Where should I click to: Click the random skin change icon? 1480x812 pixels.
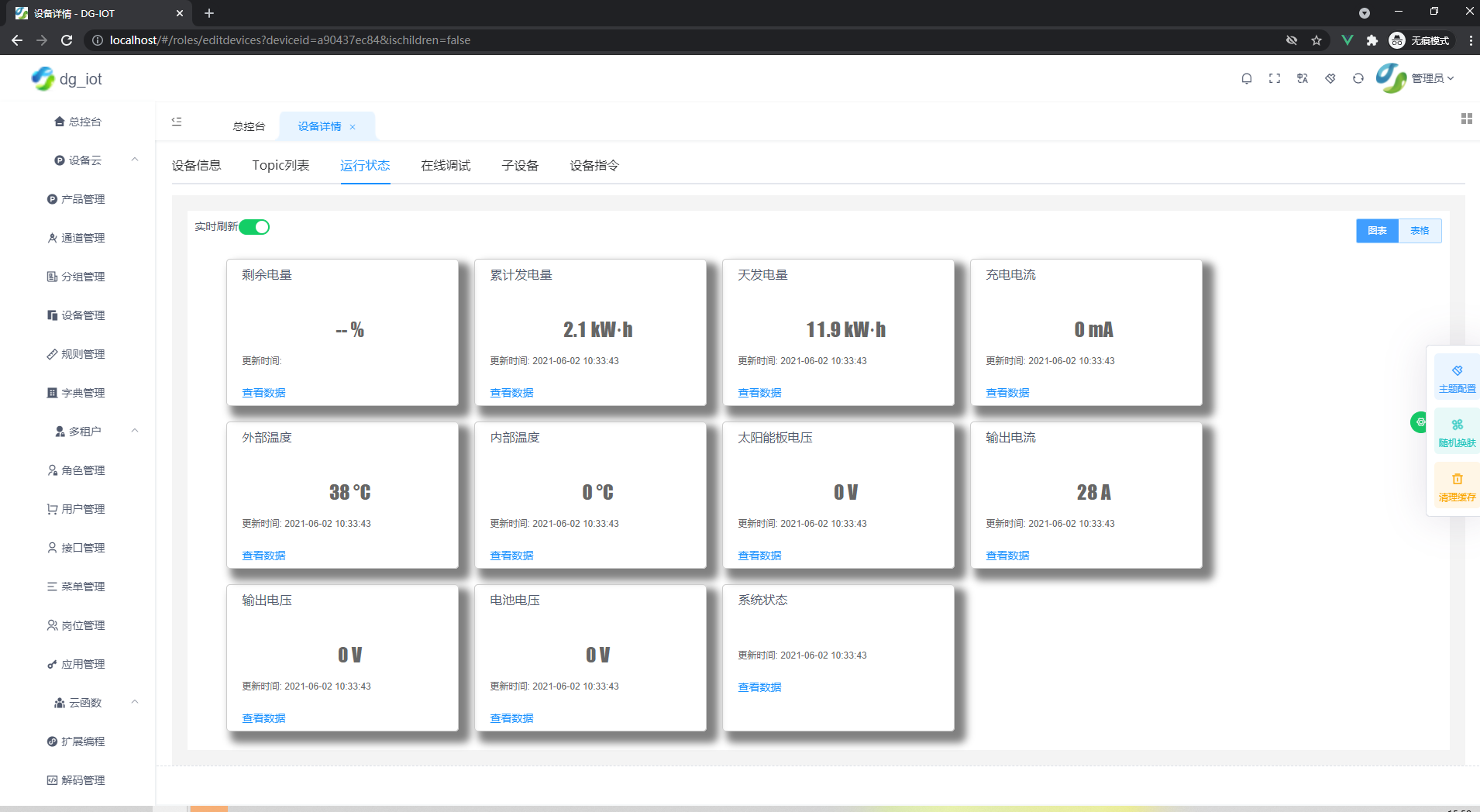point(1457,432)
